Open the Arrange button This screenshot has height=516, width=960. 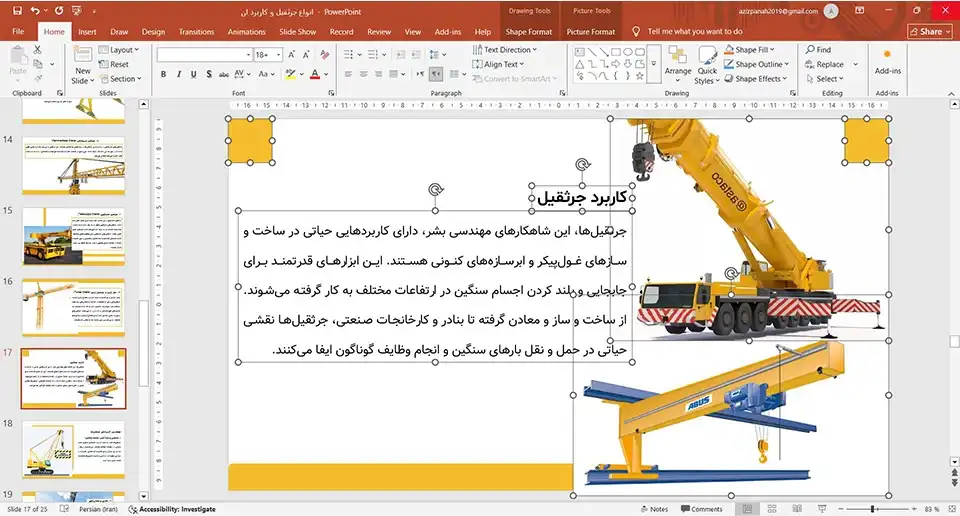678,64
